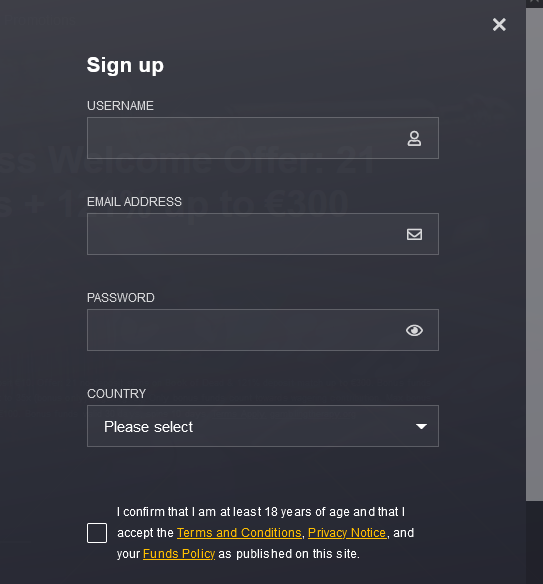Expand Country list via the caret arrow

[421, 426]
